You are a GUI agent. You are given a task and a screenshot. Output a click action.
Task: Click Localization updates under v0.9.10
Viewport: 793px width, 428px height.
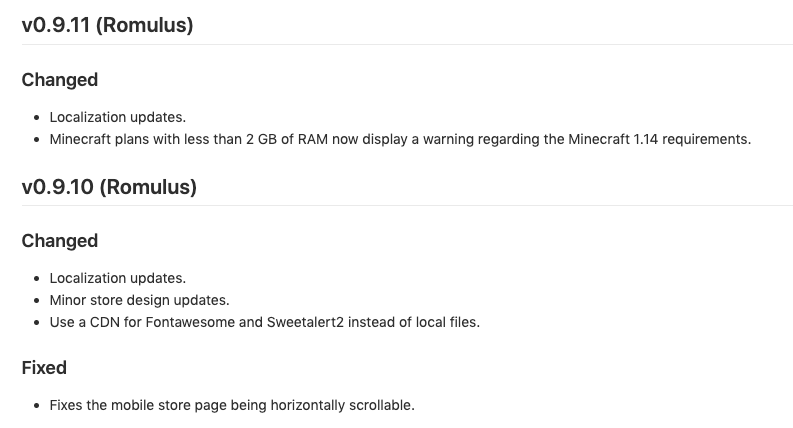pyautogui.click(x=118, y=278)
